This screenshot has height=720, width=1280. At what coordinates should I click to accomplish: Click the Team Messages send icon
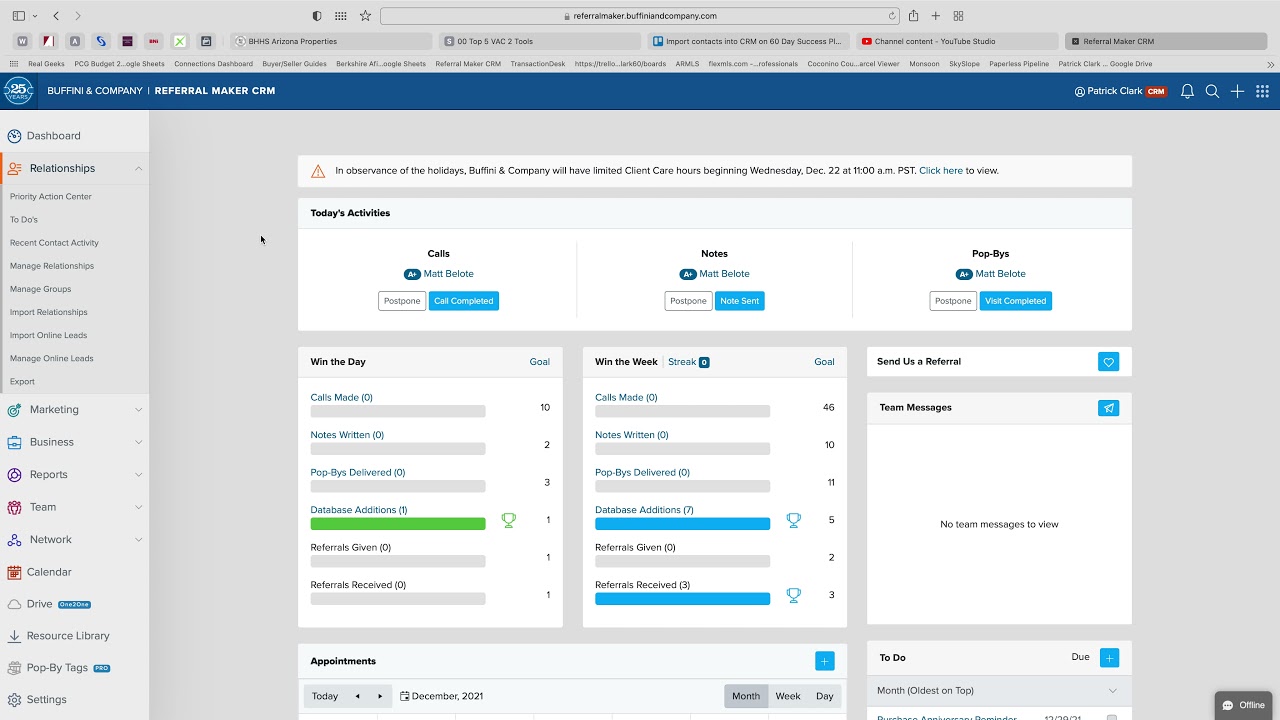click(x=1108, y=408)
